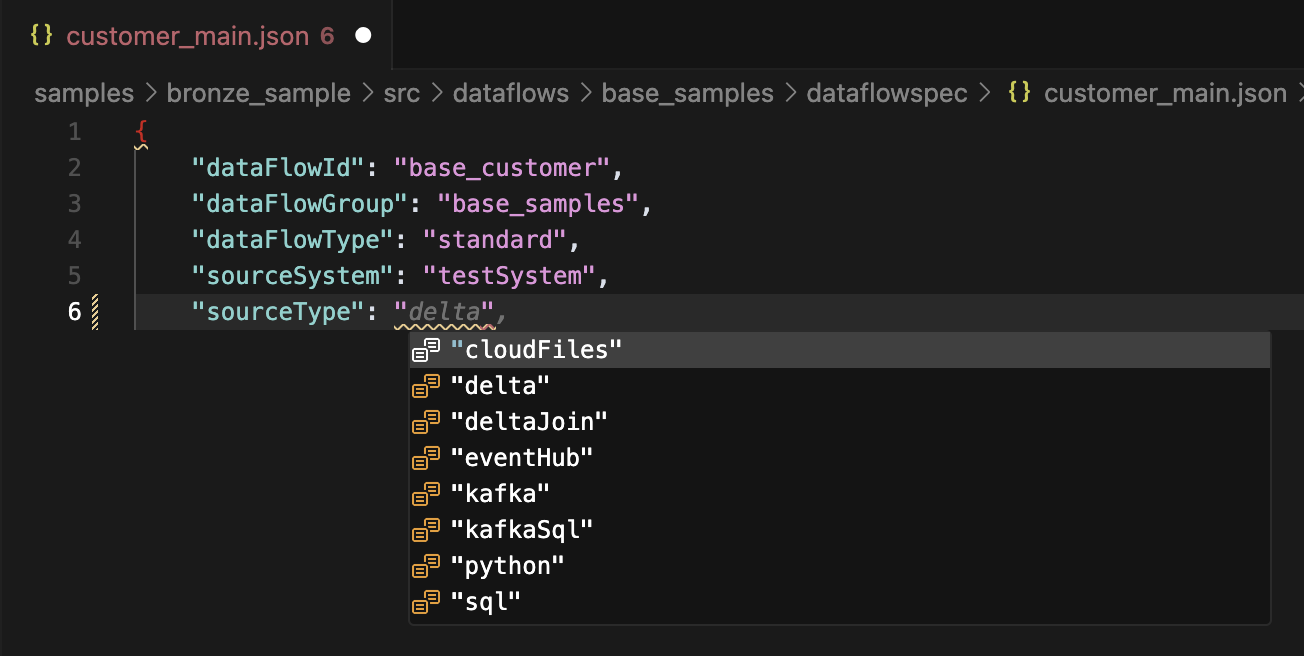Open the chevron after customer_main.json in breadcrumbs
1304x656 pixels.
[x=1297, y=93]
